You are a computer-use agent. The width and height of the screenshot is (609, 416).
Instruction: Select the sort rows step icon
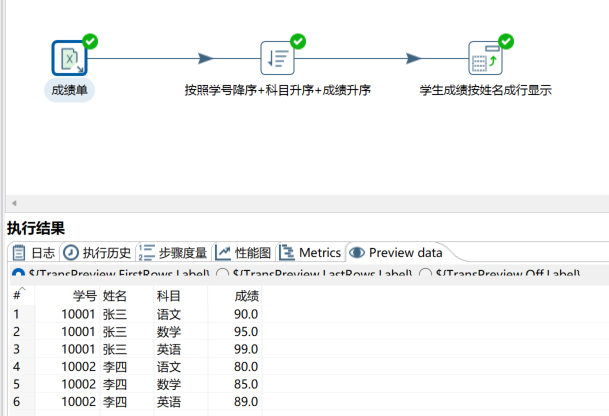277,59
